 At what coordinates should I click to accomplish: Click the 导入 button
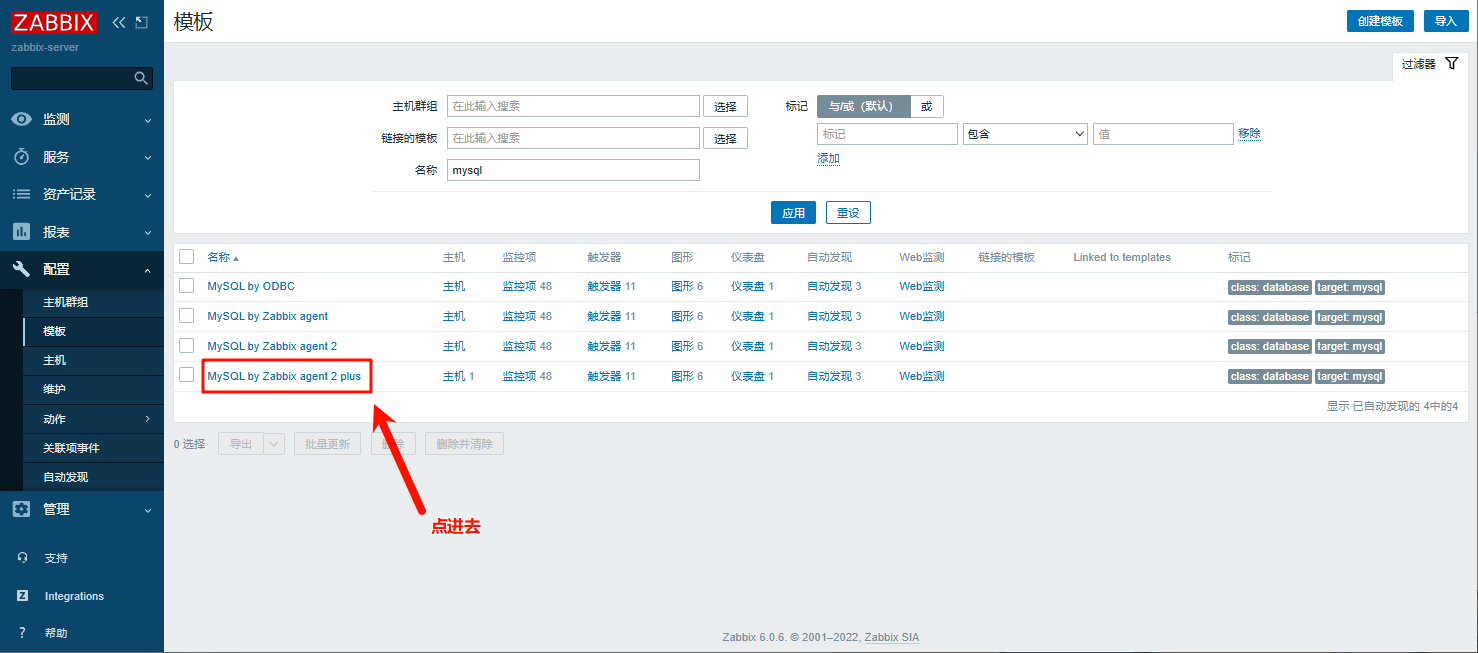[1446, 21]
